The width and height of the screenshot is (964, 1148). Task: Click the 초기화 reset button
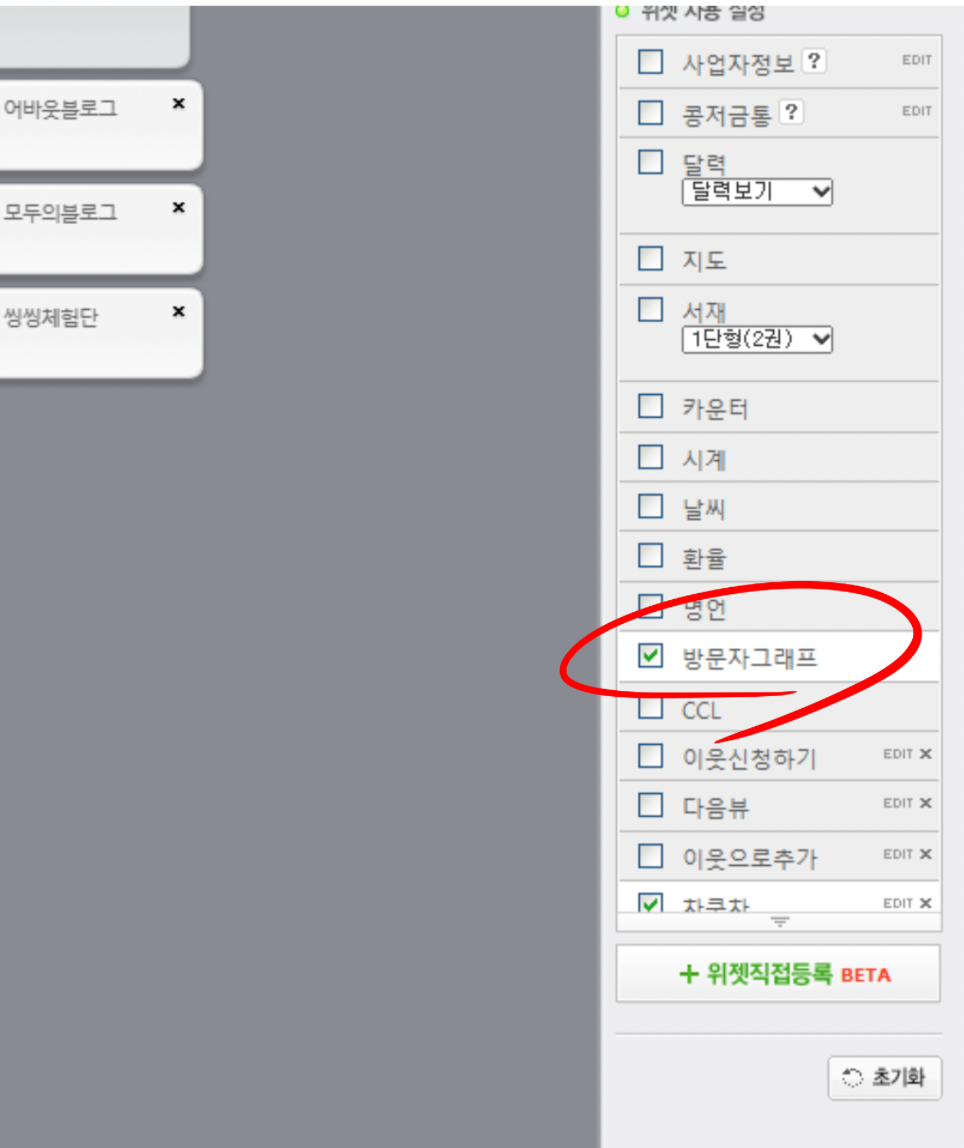[884, 1078]
